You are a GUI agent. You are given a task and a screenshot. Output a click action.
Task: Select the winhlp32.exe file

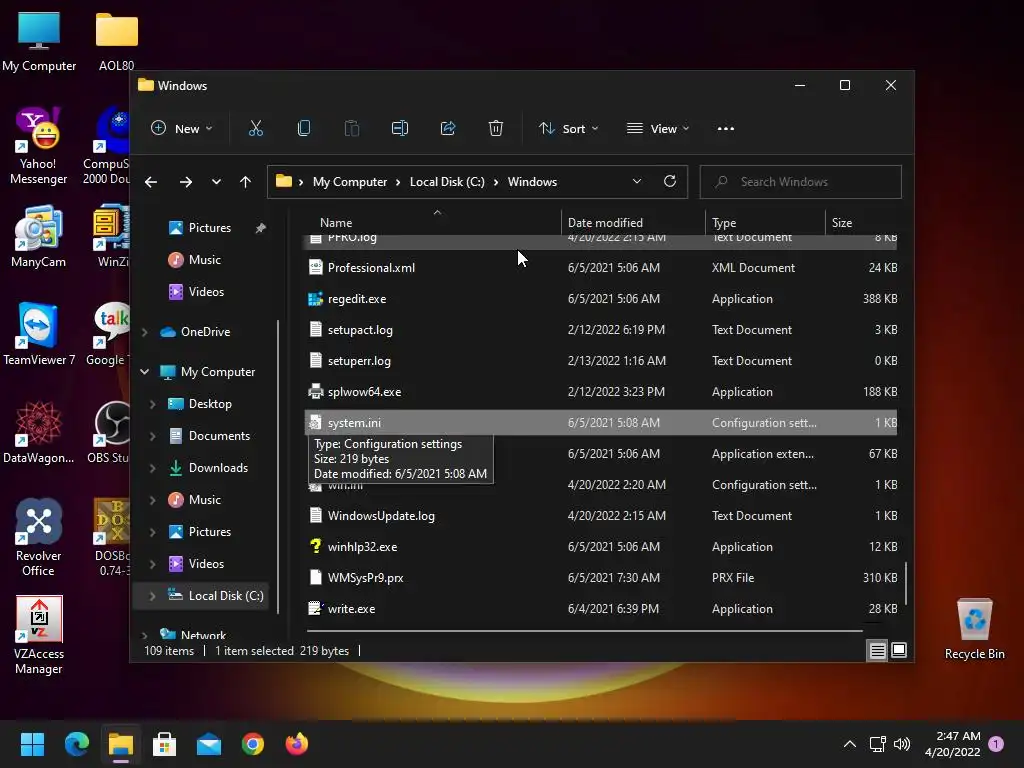pos(601,547)
